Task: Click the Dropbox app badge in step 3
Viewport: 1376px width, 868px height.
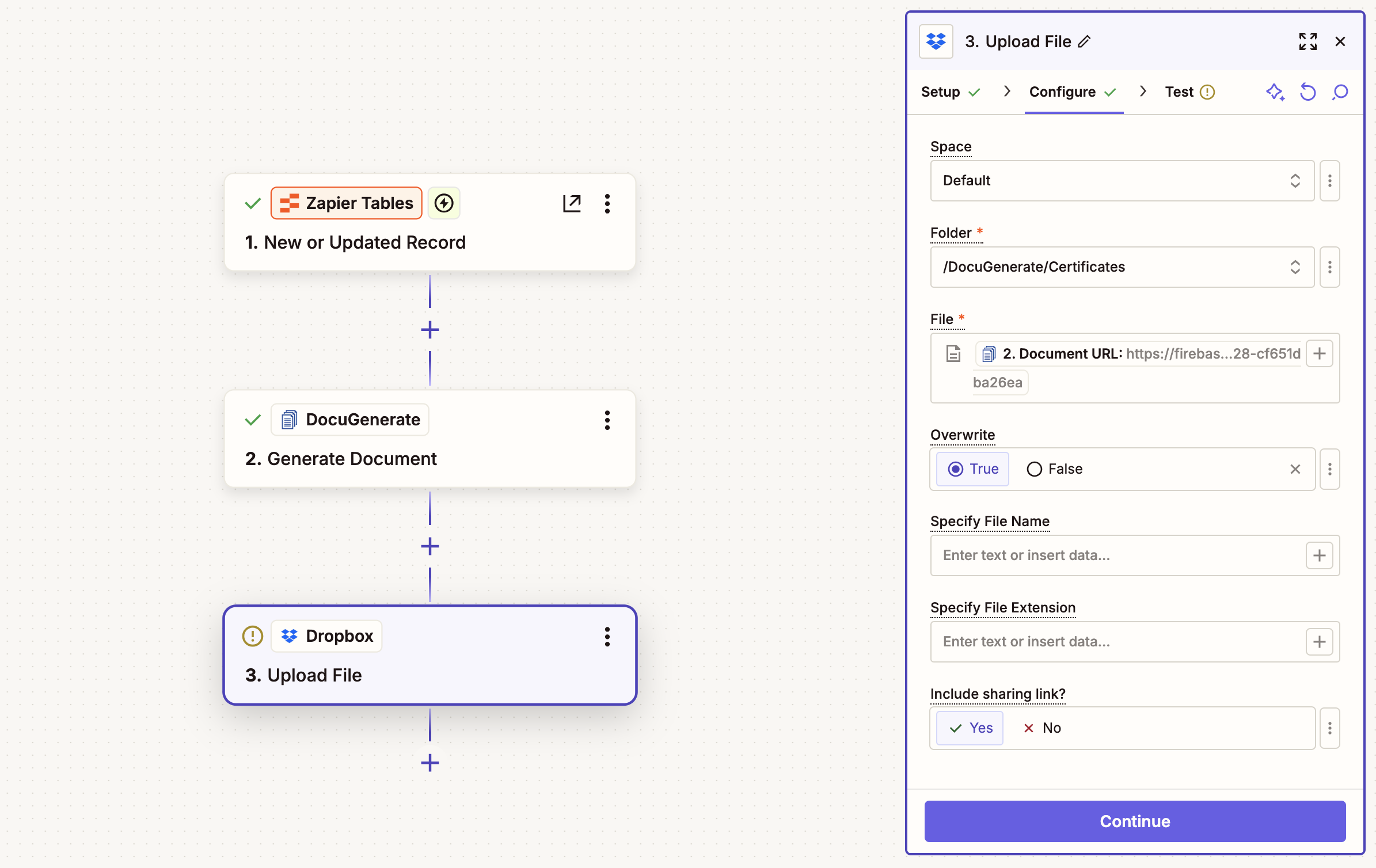Action: coord(326,636)
